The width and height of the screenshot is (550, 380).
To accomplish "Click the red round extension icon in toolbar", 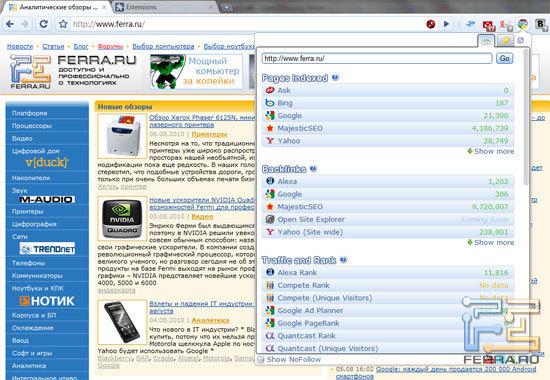I will tap(431, 24).
